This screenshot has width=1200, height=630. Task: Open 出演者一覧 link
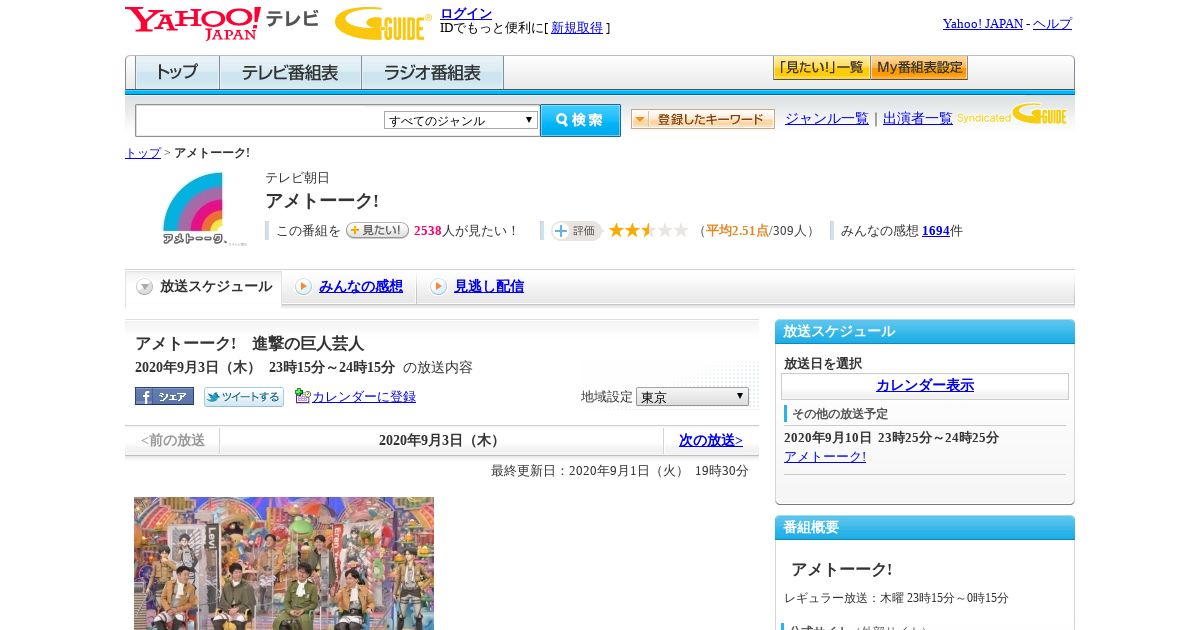[x=918, y=118]
